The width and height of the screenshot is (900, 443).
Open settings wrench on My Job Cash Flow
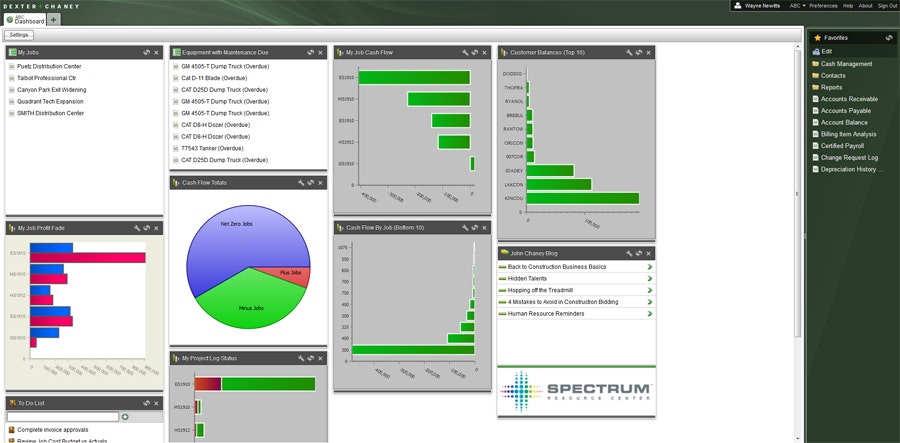(x=464, y=52)
